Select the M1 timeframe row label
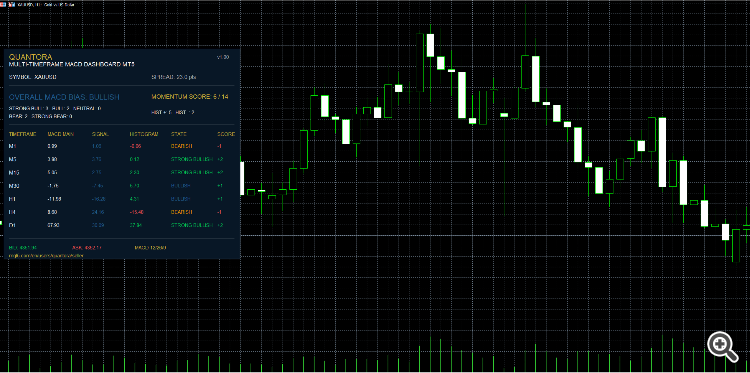The width and height of the screenshot is (750, 373). tap(12, 146)
